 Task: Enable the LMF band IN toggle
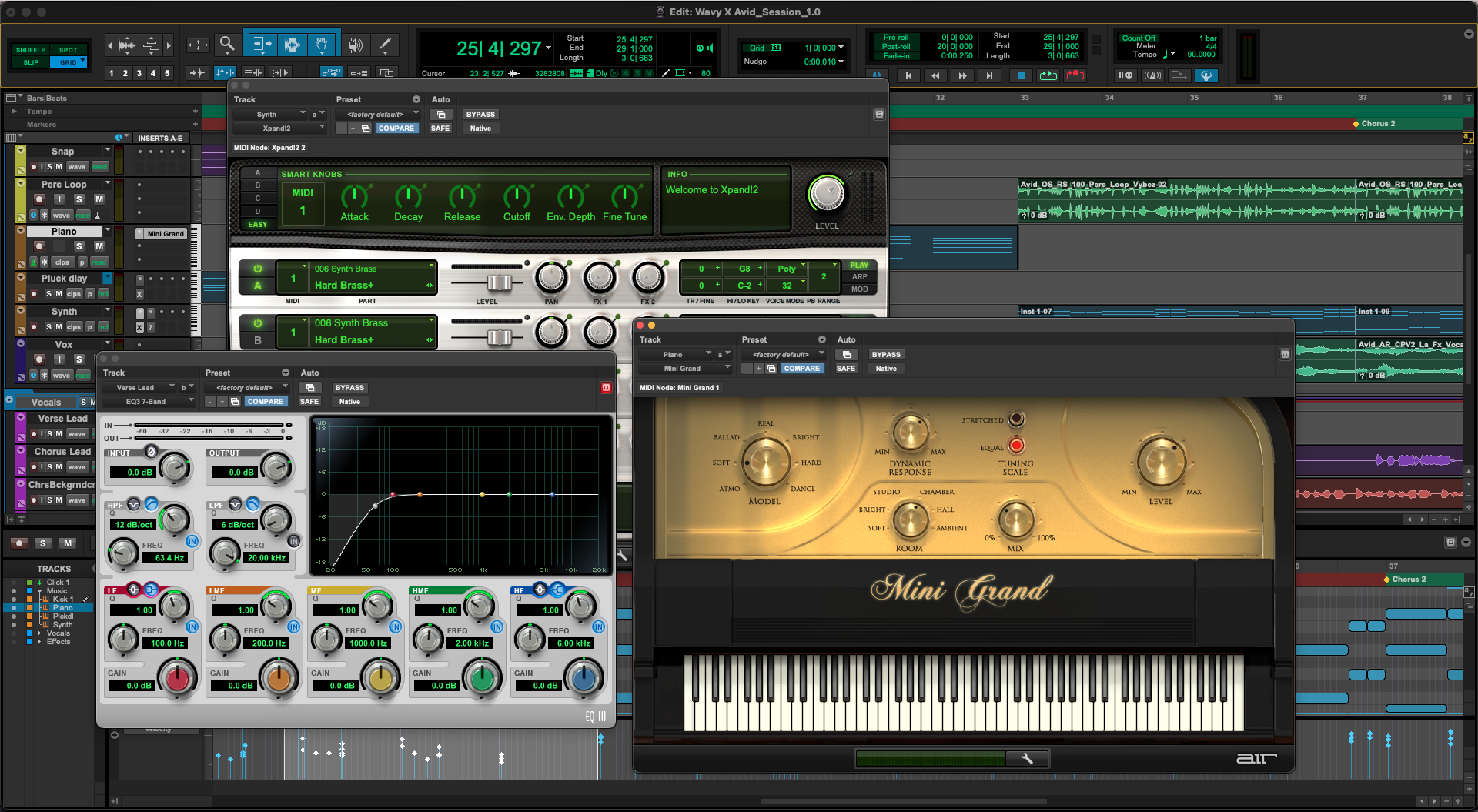pyautogui.click(x=293, y=627)
